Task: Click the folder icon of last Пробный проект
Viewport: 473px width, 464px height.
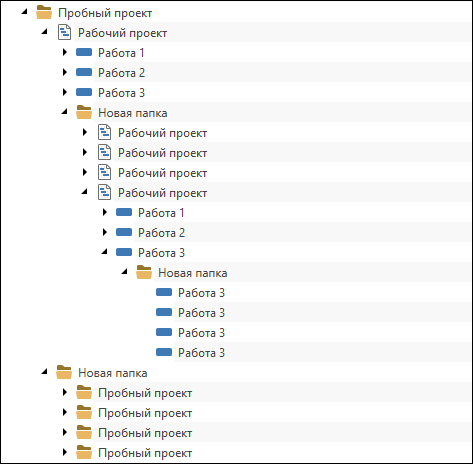Action: pos(84,452)
